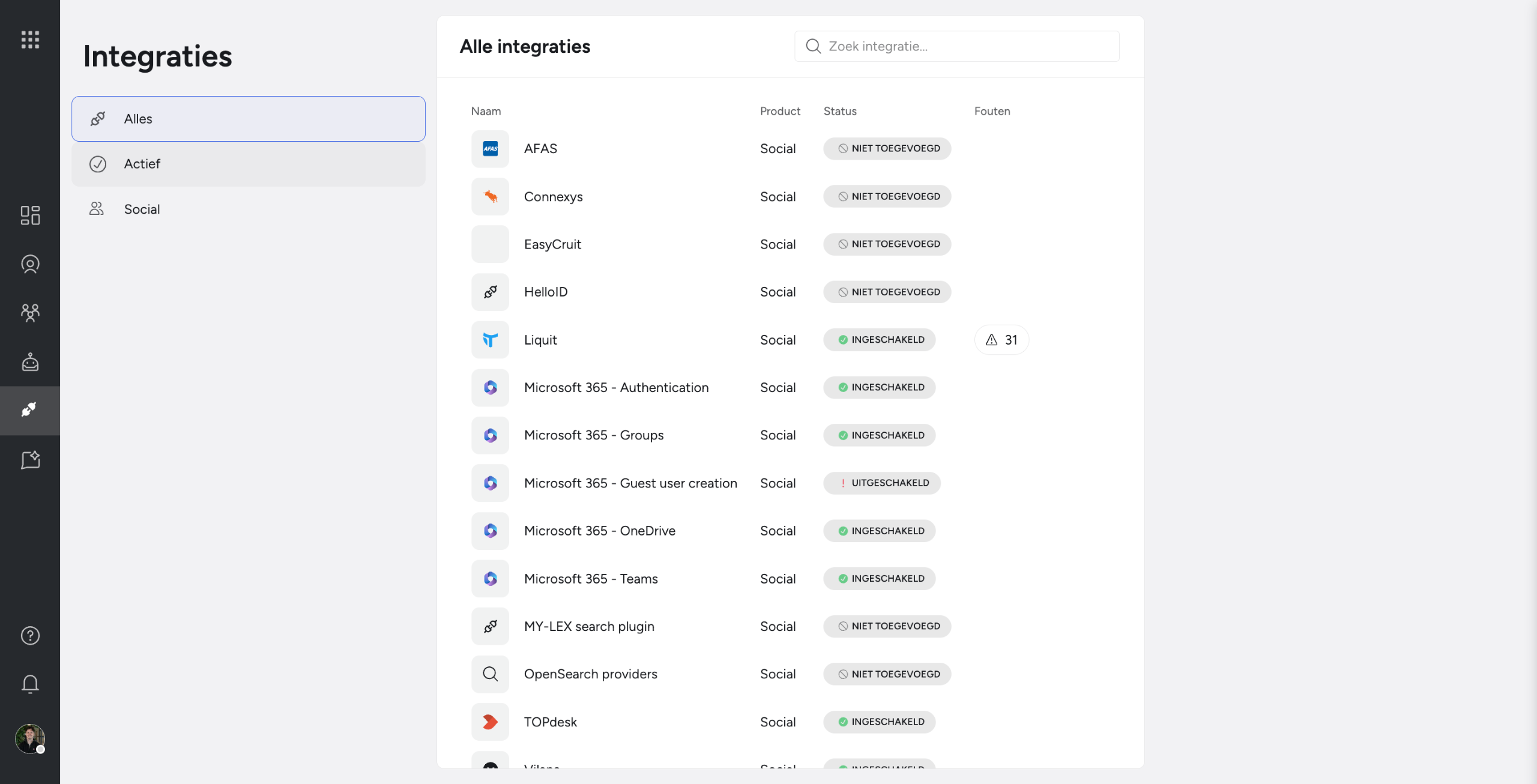Click the HelloID plug icon

pyautogui.click(x=490, y=292)
